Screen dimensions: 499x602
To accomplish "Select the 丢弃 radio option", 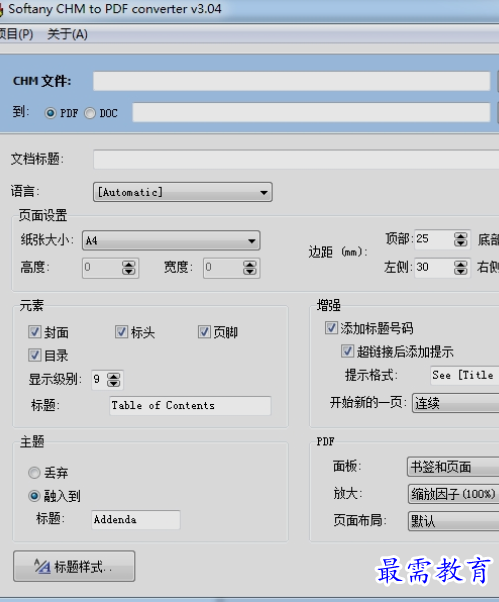I will click(34, 473).
